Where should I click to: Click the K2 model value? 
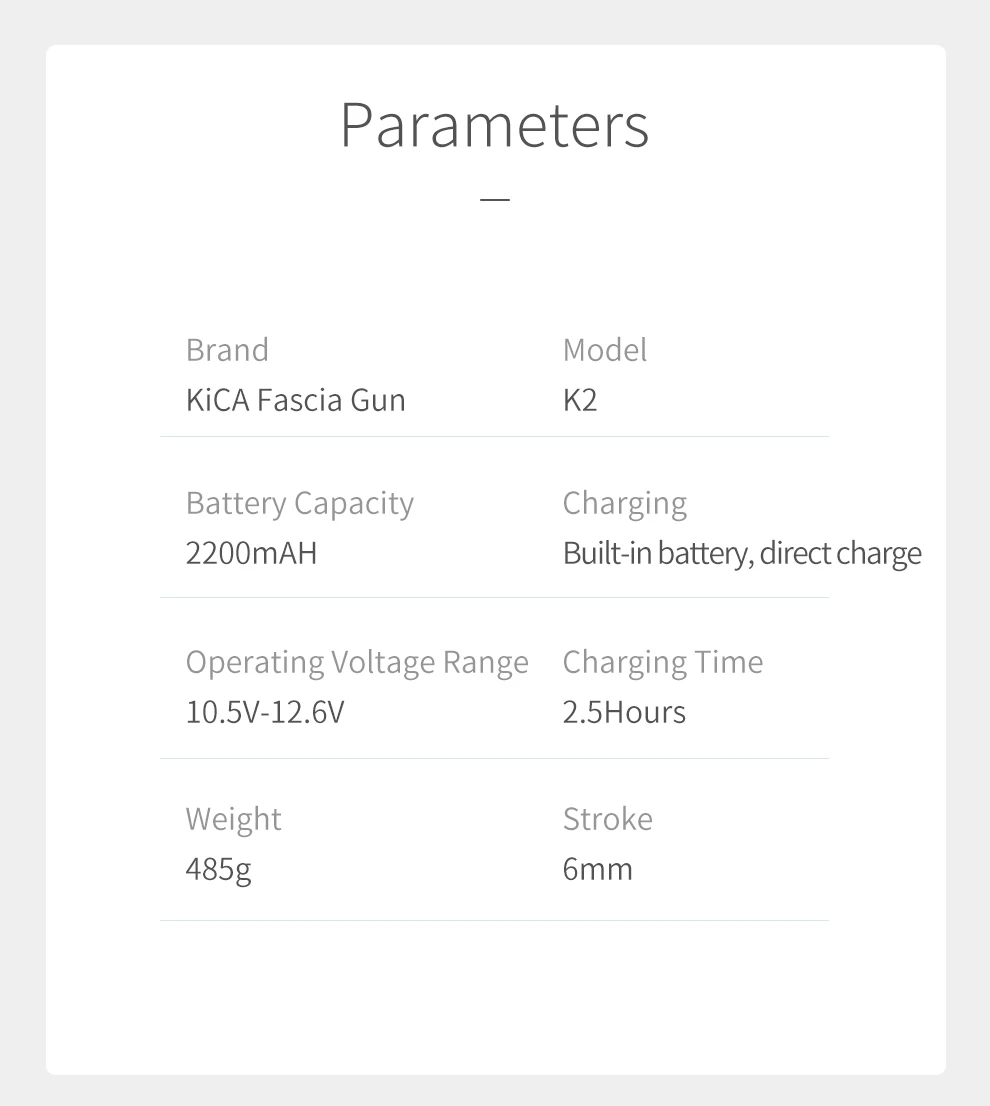pyautogui.click(x=580, y=400)
